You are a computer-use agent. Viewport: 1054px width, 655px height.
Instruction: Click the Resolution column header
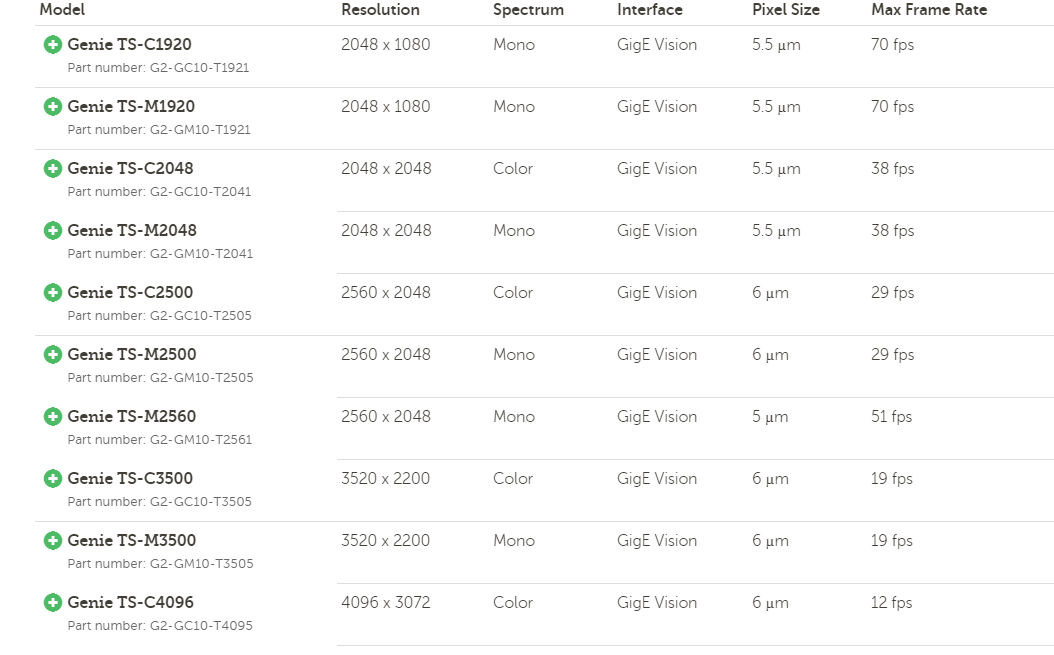click(380, 10)
